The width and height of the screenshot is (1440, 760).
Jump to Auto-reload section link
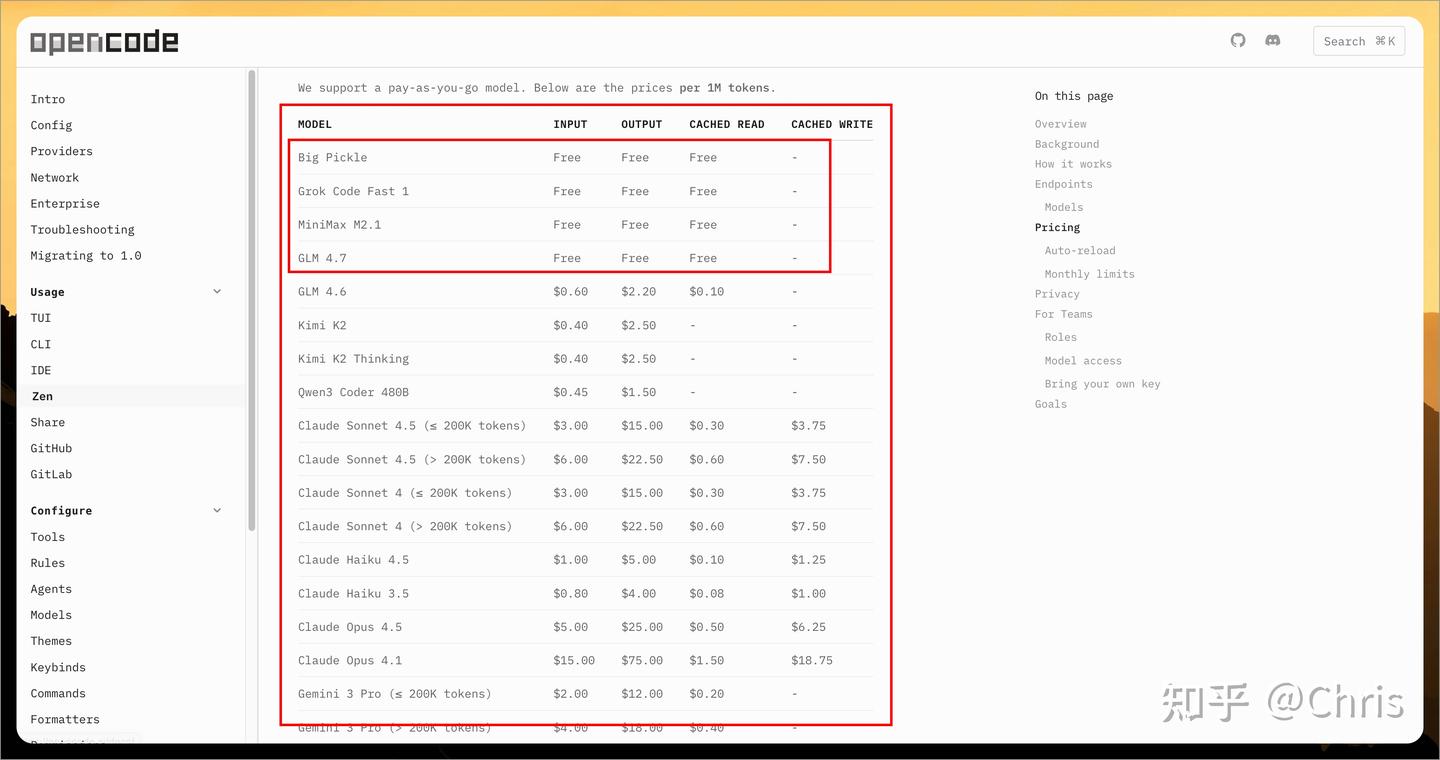1080,251
